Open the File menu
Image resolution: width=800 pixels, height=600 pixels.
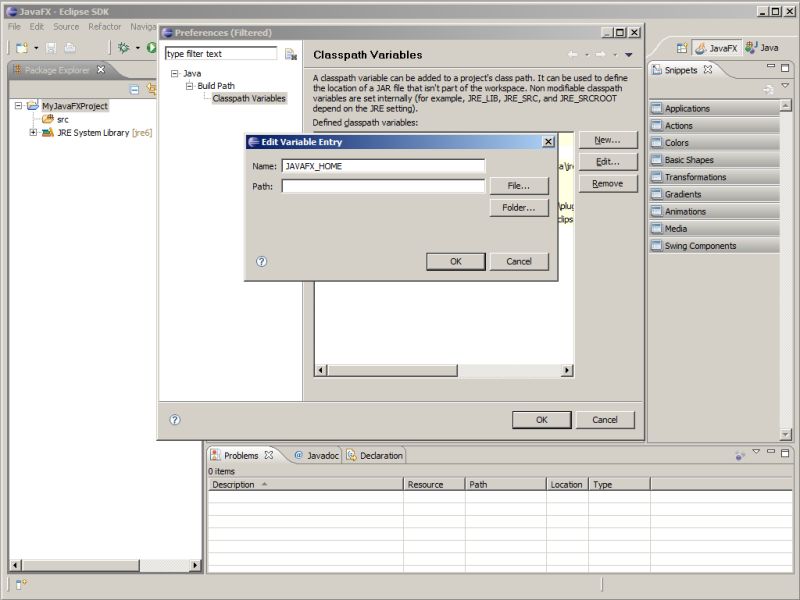tap(14, 27)
